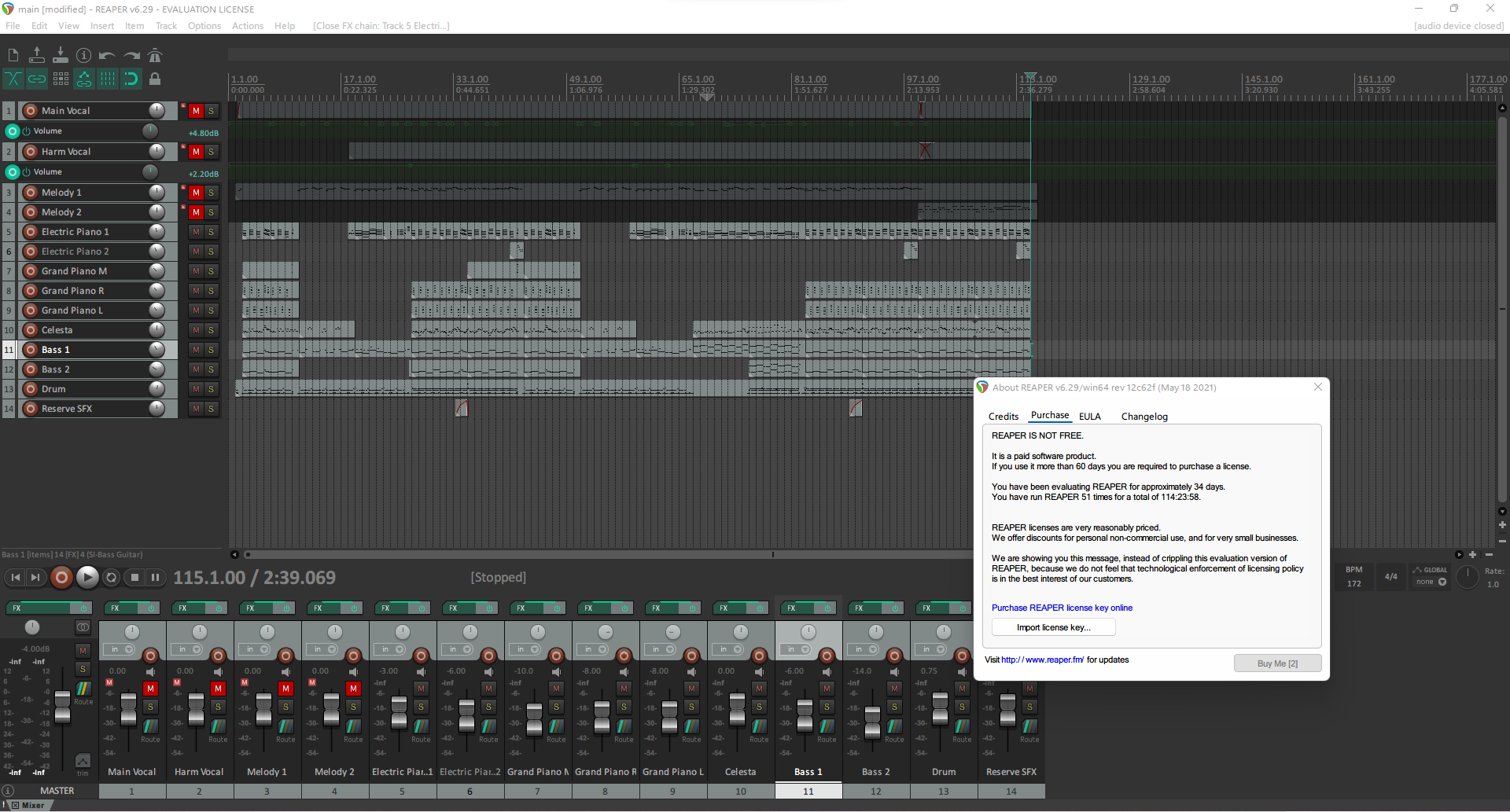Viewport: 1510px width, 812px height.
Task: Toggle the auto-crossfade toolbar icon
Action: (x=13, y=79)
